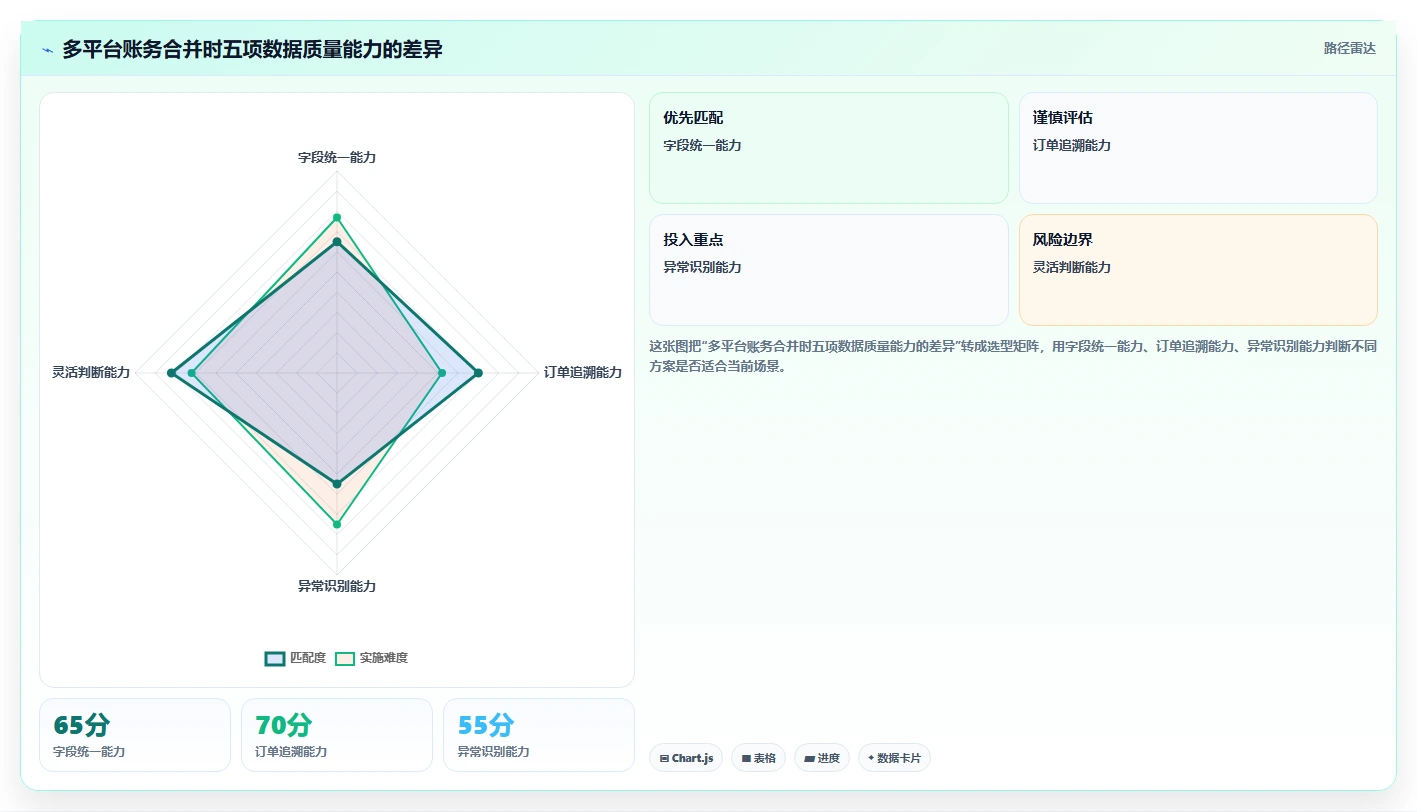Click the 65分 字段统一能力 stat card
This screenshot has height=812, width=1417.
(135, 735)
